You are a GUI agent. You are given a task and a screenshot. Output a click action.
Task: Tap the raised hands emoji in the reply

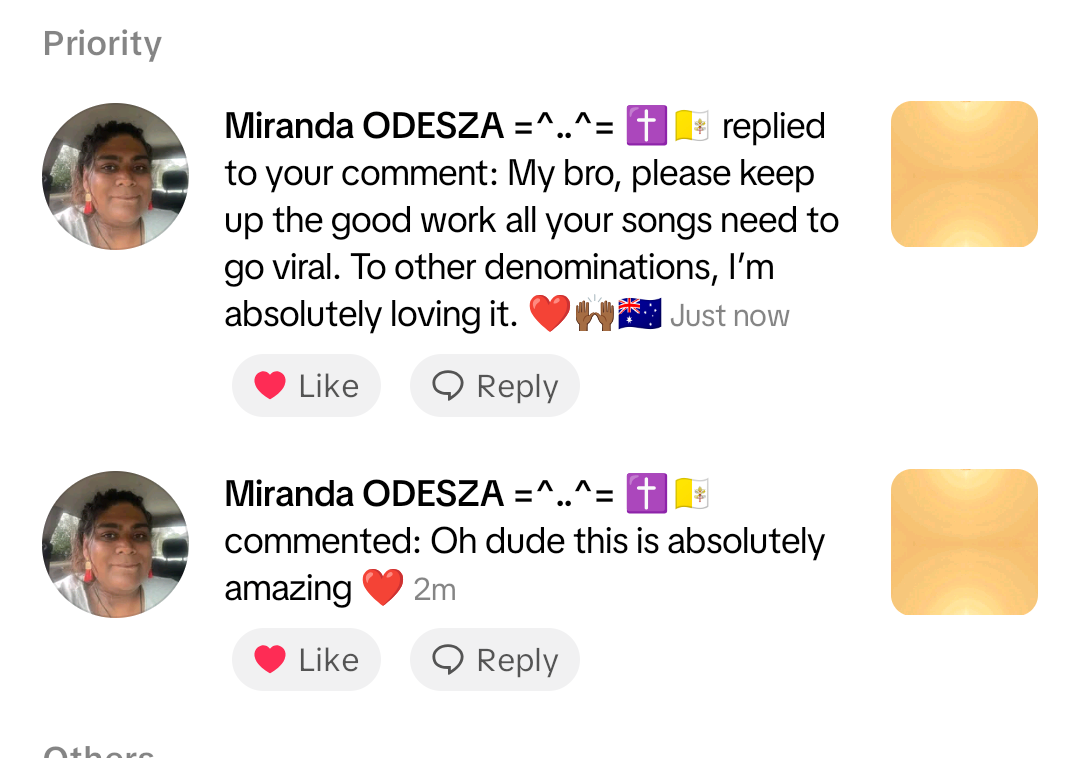595,315
